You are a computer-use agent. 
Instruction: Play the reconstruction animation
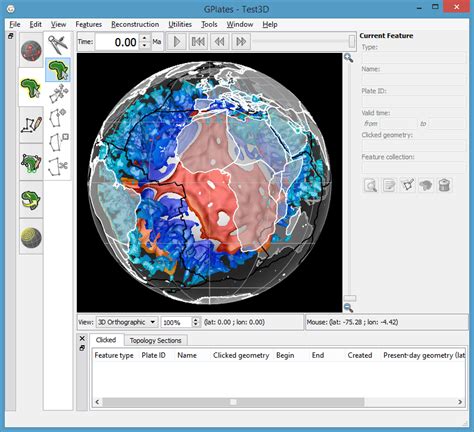click(x=176, y=42)
